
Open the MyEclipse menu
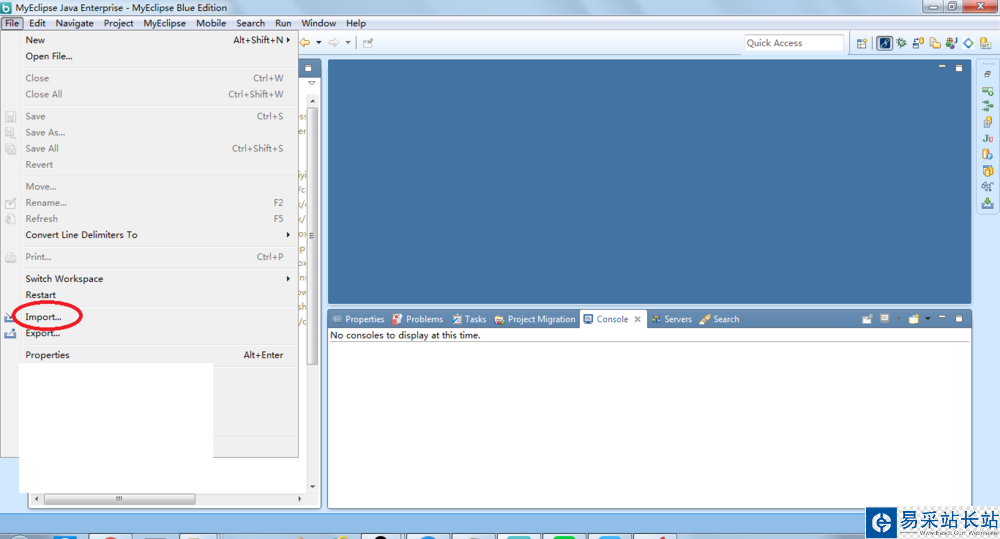pyautogui.click(x=165, y=23)
